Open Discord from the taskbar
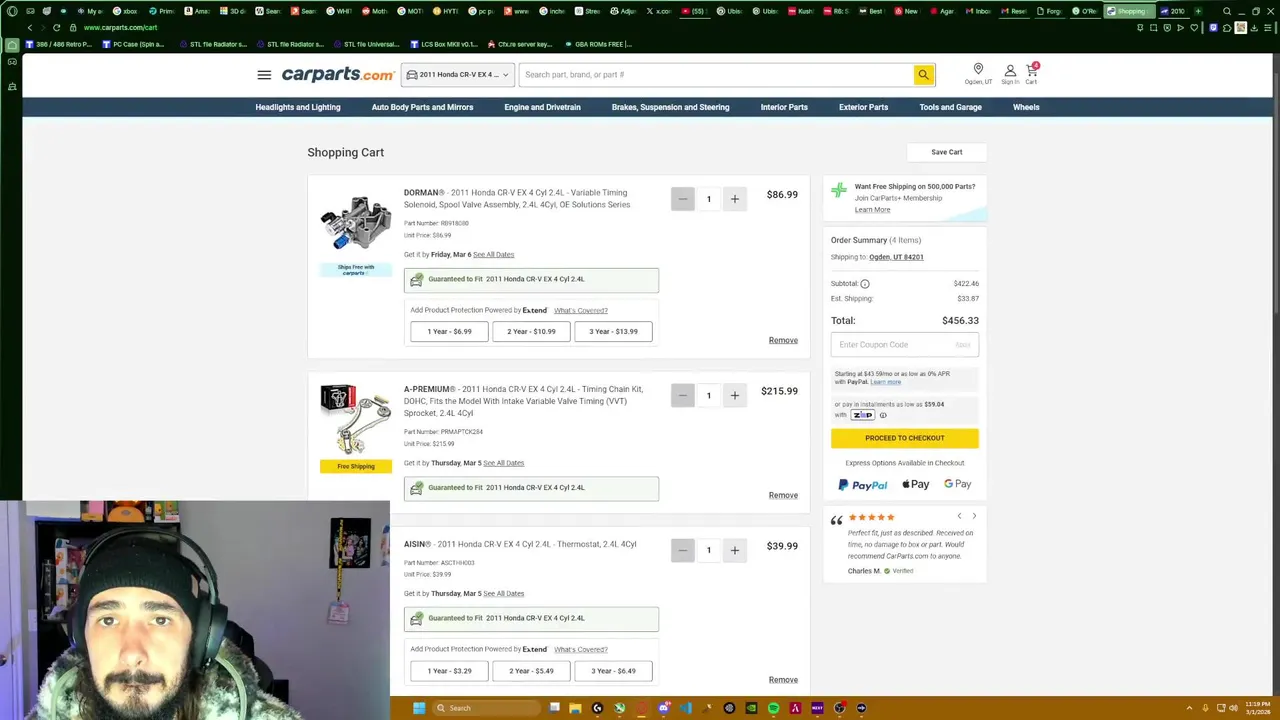Image resolution: width=1280 pixels, height=720 pixels. pos(663,708)
